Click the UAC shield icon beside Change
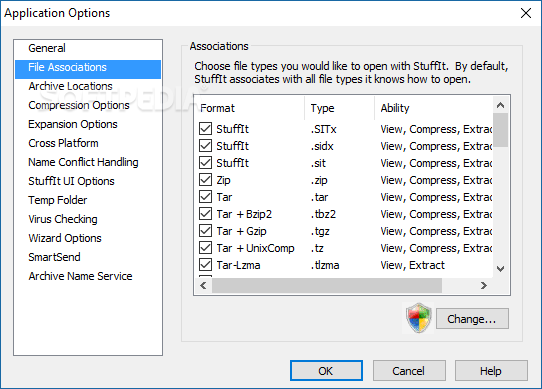Screen dimensions: 542x389 click(419, 318)
